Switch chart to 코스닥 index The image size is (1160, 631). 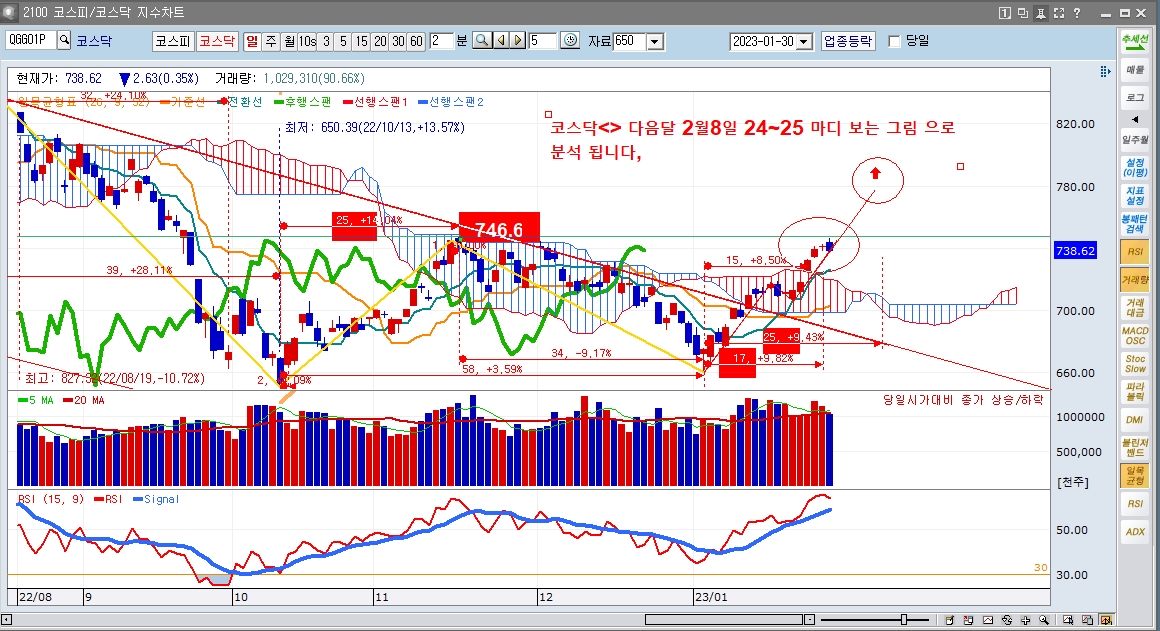[217, 41]
